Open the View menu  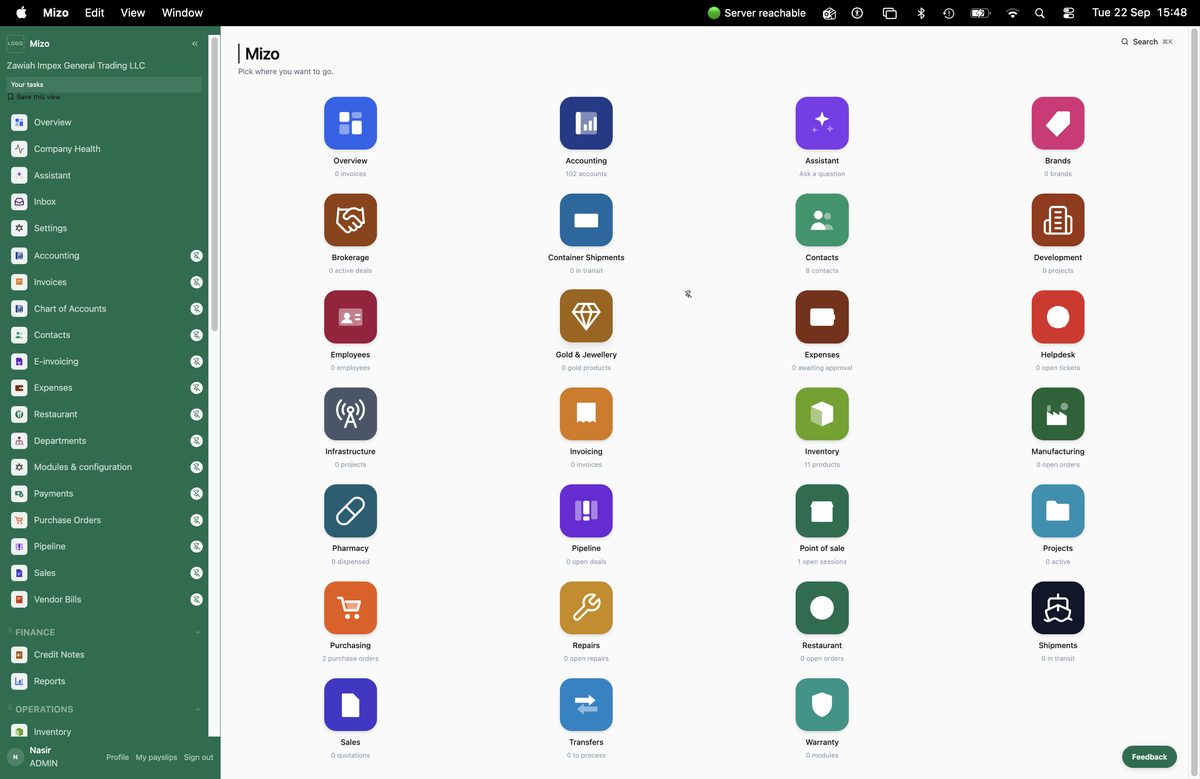pos(132,13)
